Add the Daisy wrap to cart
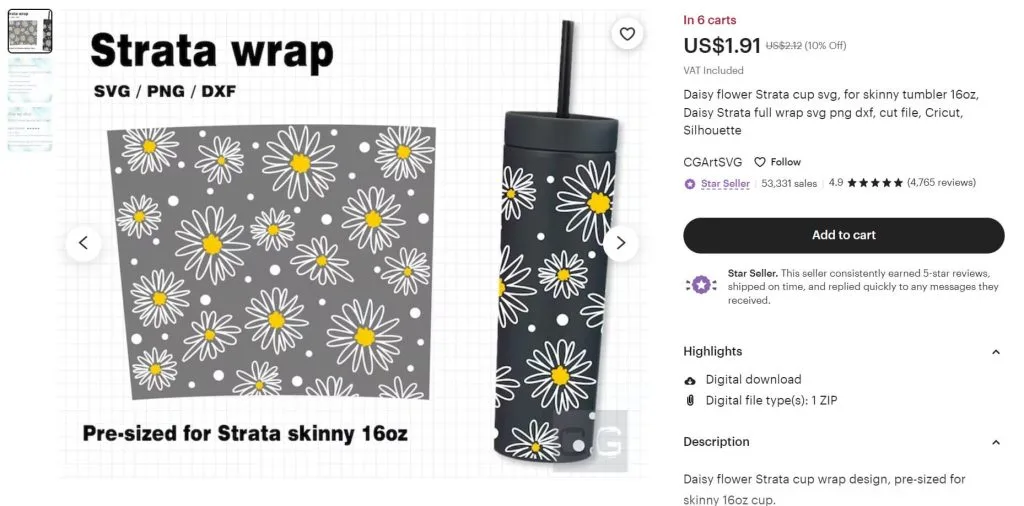The width and height of the screenshot is (1024, 506). point(844,235)
